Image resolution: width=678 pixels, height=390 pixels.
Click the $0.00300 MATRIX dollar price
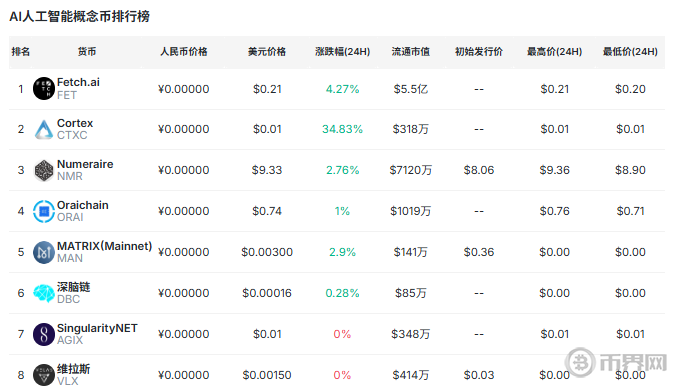[x=267, y=252]
